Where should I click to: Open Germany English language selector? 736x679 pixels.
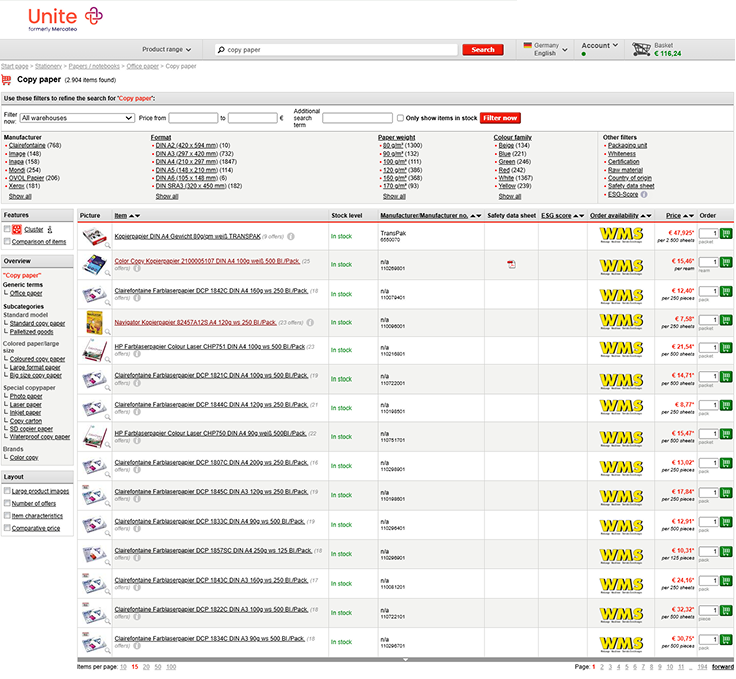pyautogui.click(x=545, y=49)
